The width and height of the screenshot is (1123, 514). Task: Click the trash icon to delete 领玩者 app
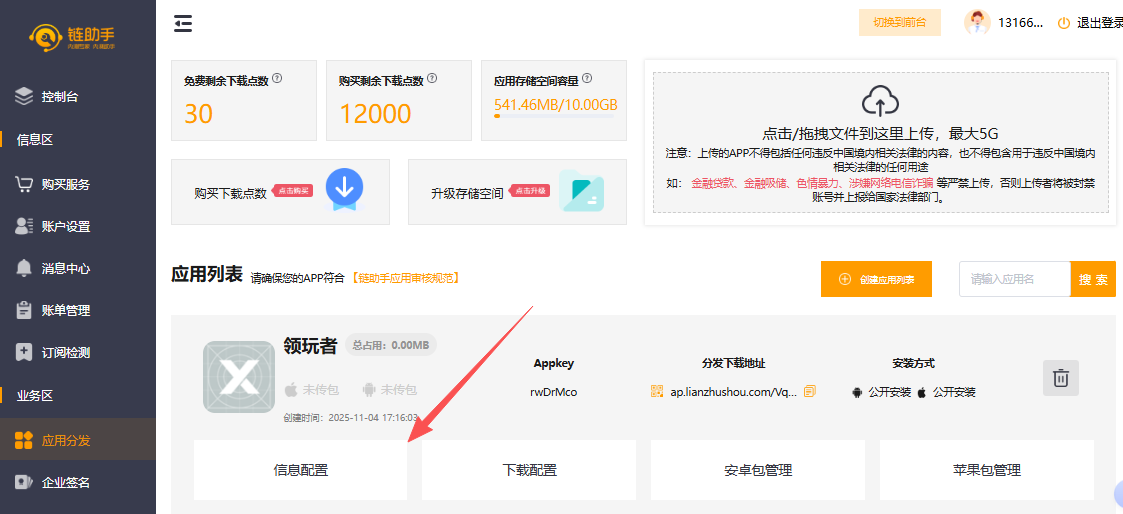click(x=1060, y=378)
